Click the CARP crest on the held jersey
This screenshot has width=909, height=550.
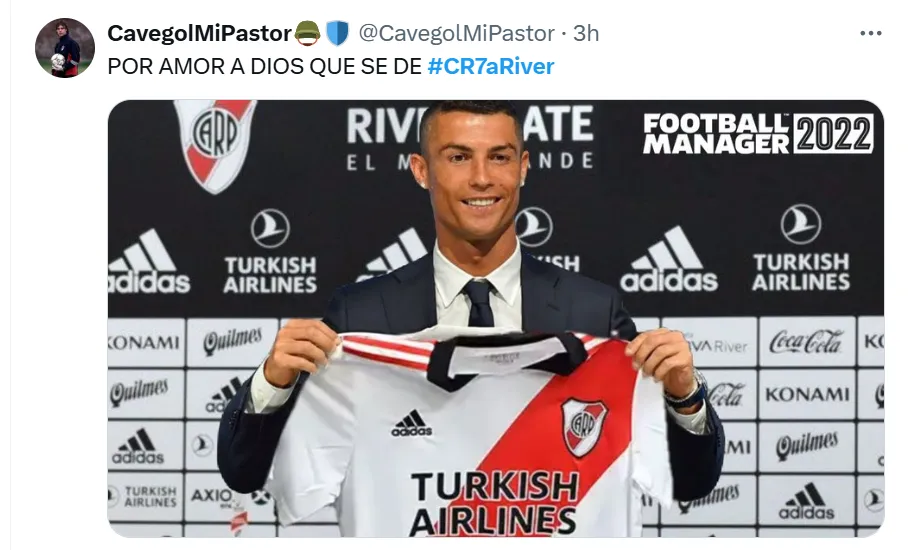click(584, 427)
